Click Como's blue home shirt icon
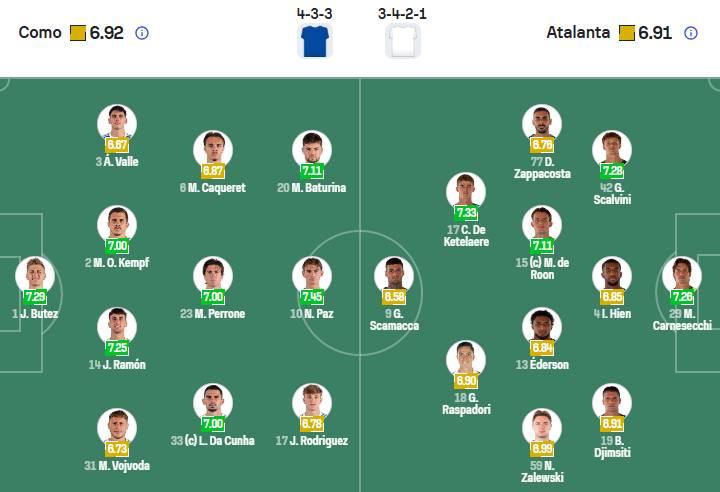720x492 pixels. (x=315, y=41)
